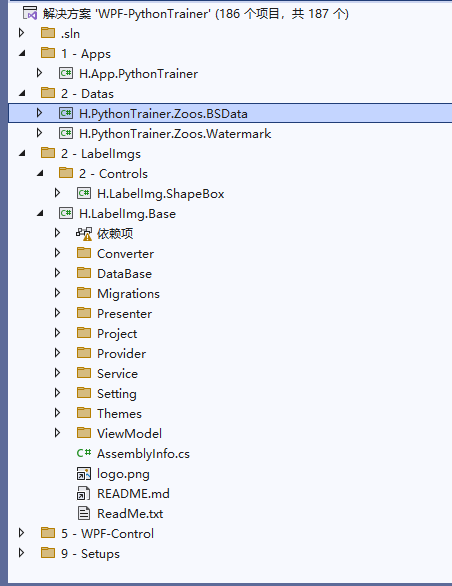This screenshot has height=586, width=452.
Task: Click the solution icon next to WPF-PythonTrainer
Action: click(30, 13)
